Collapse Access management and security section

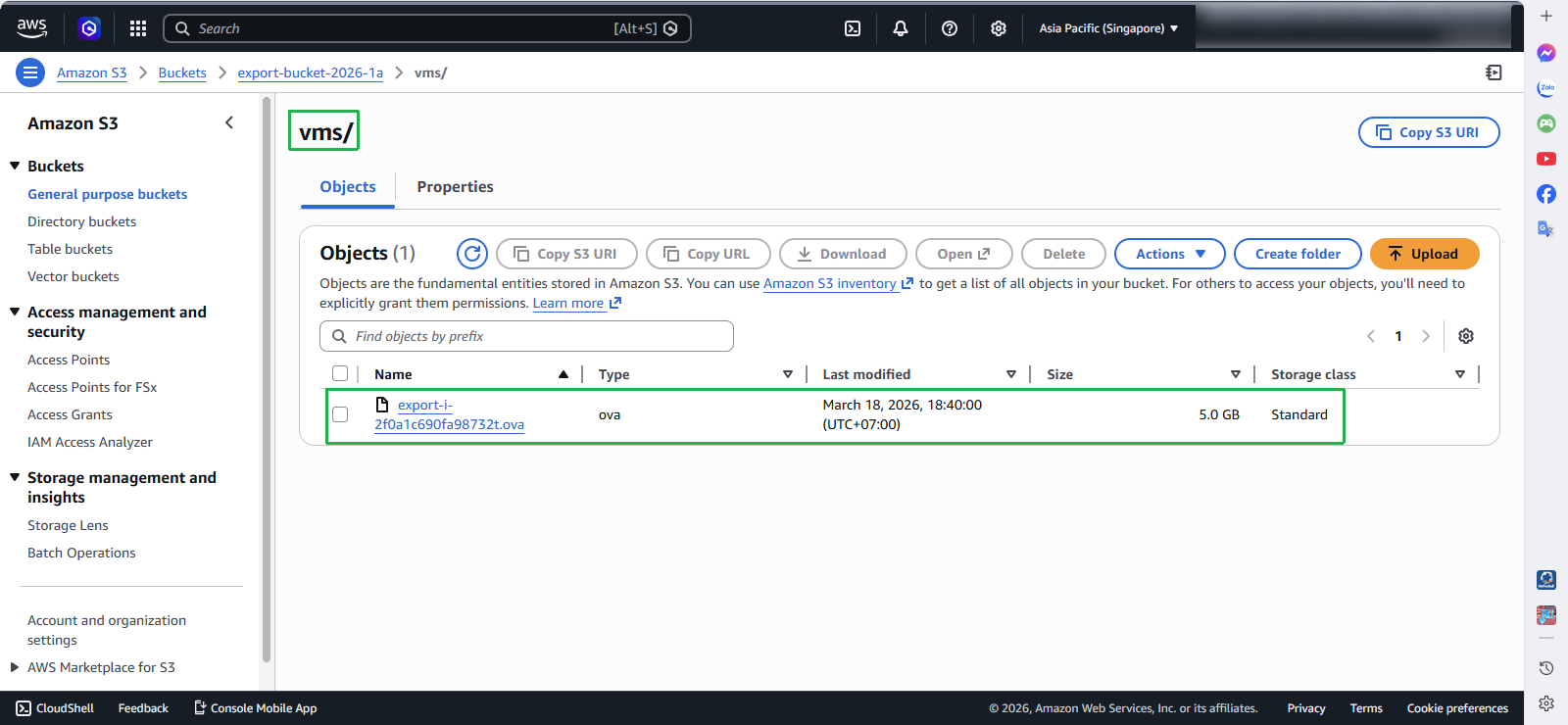point(15,312)
